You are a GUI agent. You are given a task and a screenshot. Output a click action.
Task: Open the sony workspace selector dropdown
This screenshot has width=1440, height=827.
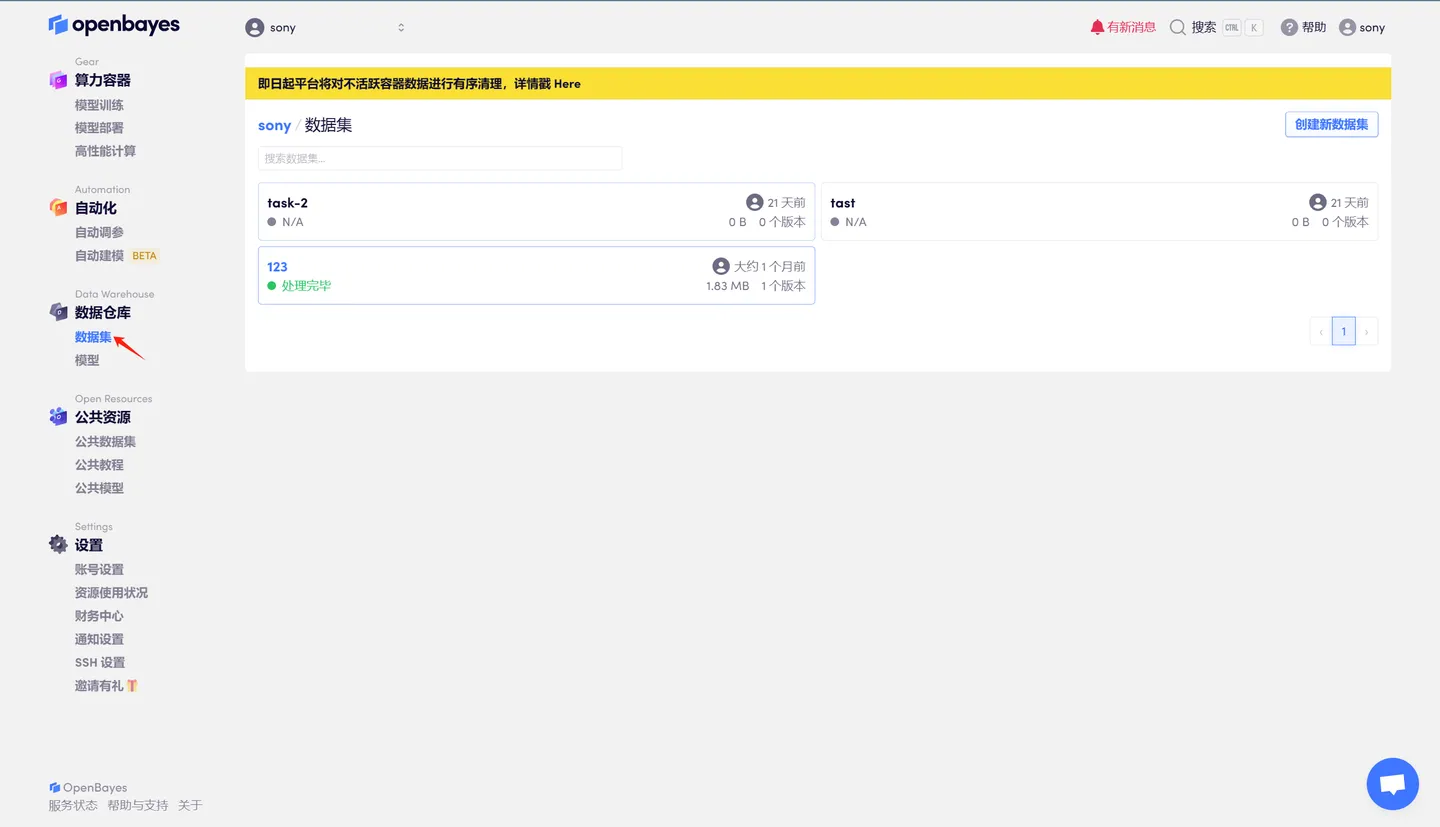point(327,27)
